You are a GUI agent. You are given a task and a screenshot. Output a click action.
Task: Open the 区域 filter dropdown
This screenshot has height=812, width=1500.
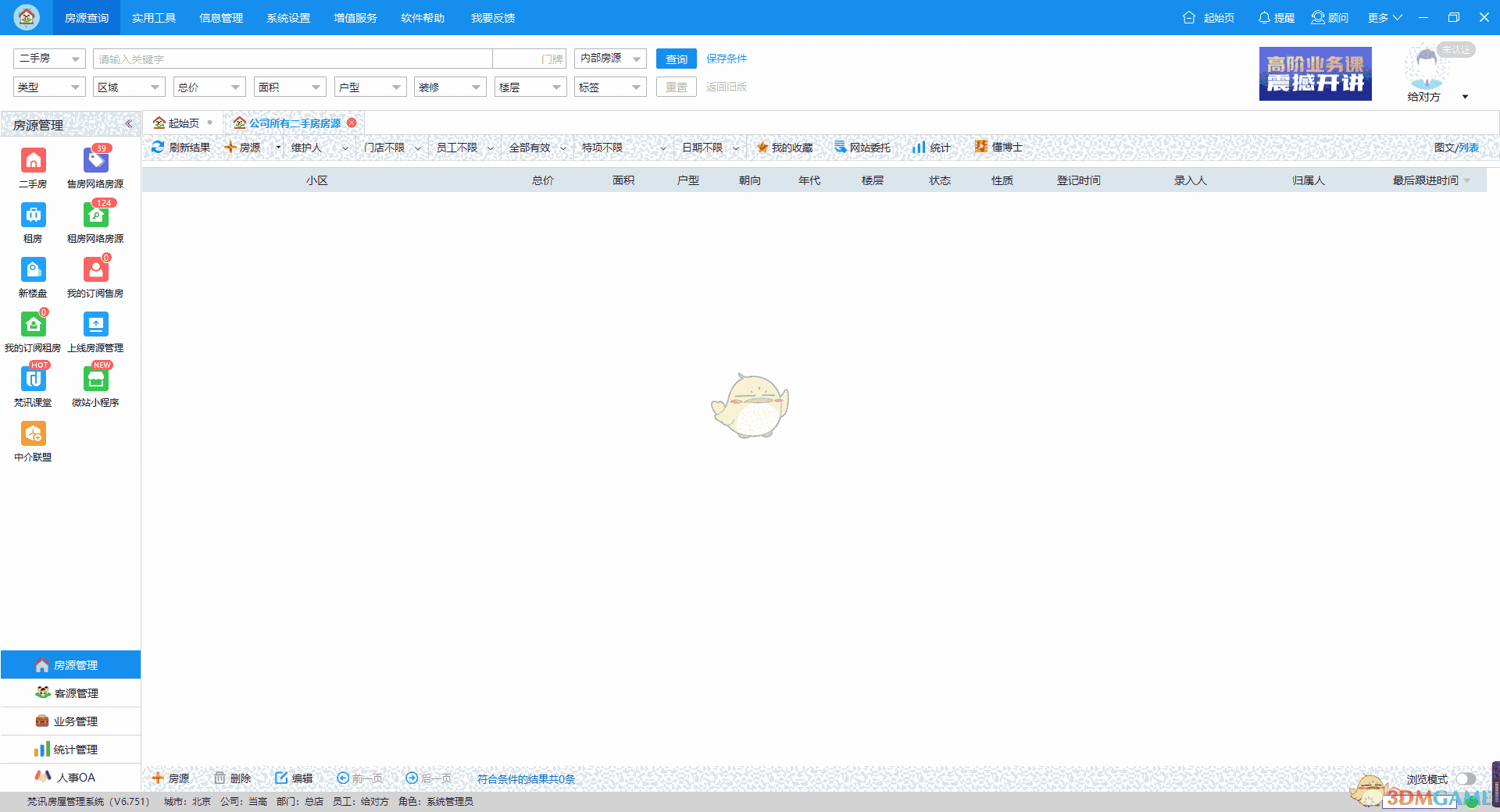pos(129,87)
